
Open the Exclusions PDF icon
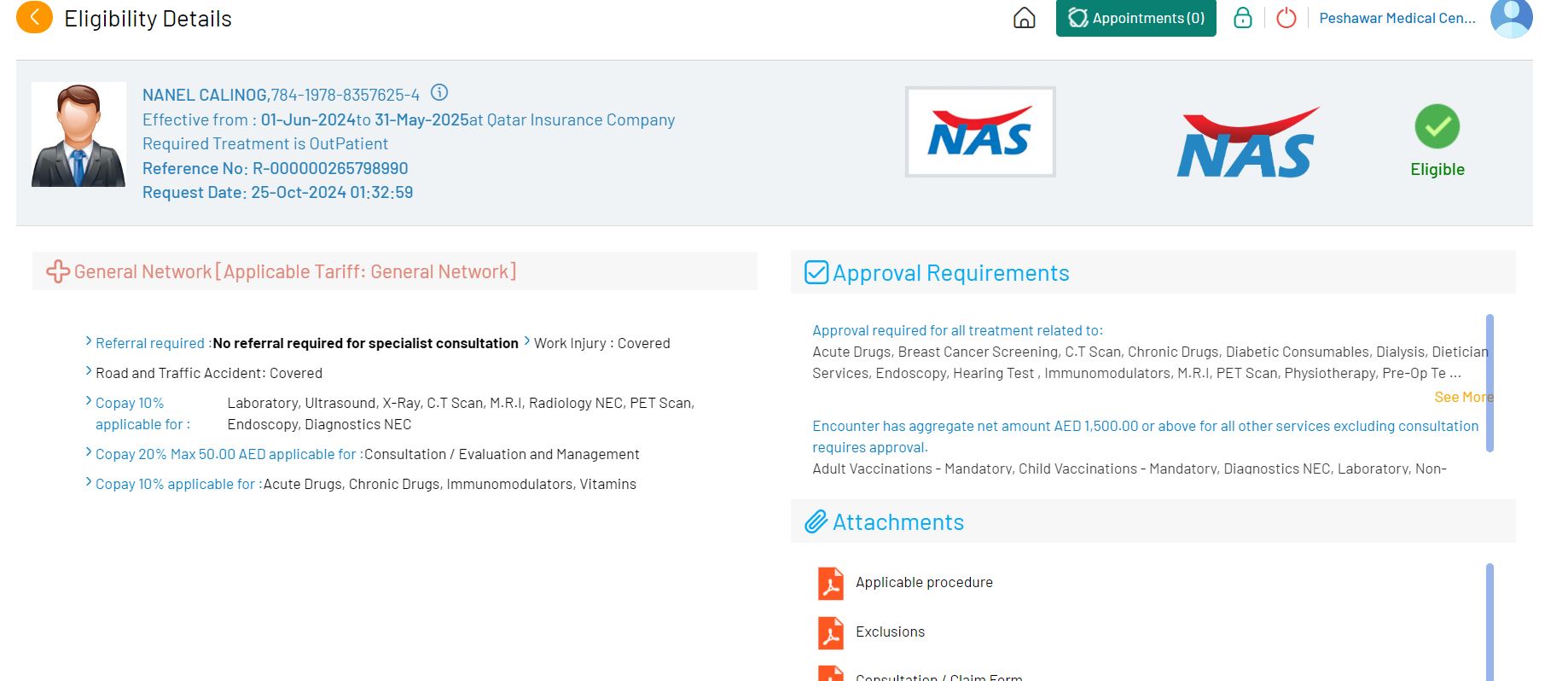point(830,633)
